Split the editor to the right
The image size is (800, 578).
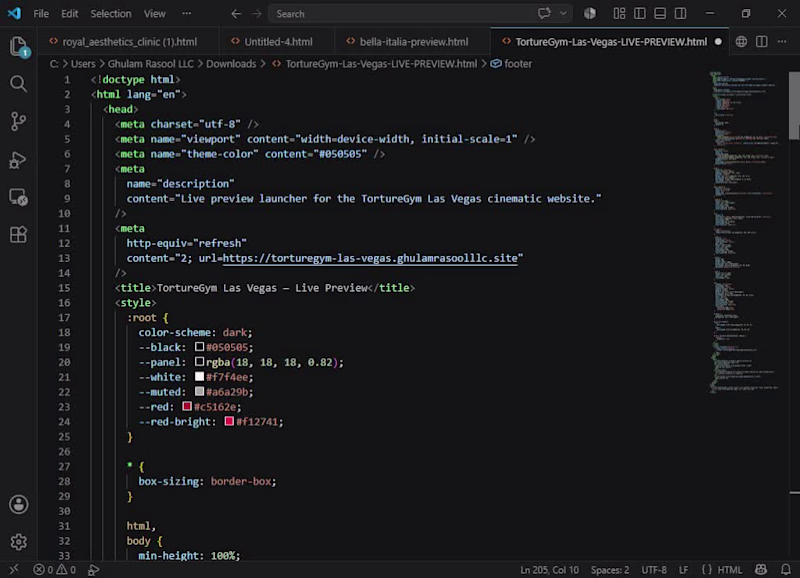(762, 42)
